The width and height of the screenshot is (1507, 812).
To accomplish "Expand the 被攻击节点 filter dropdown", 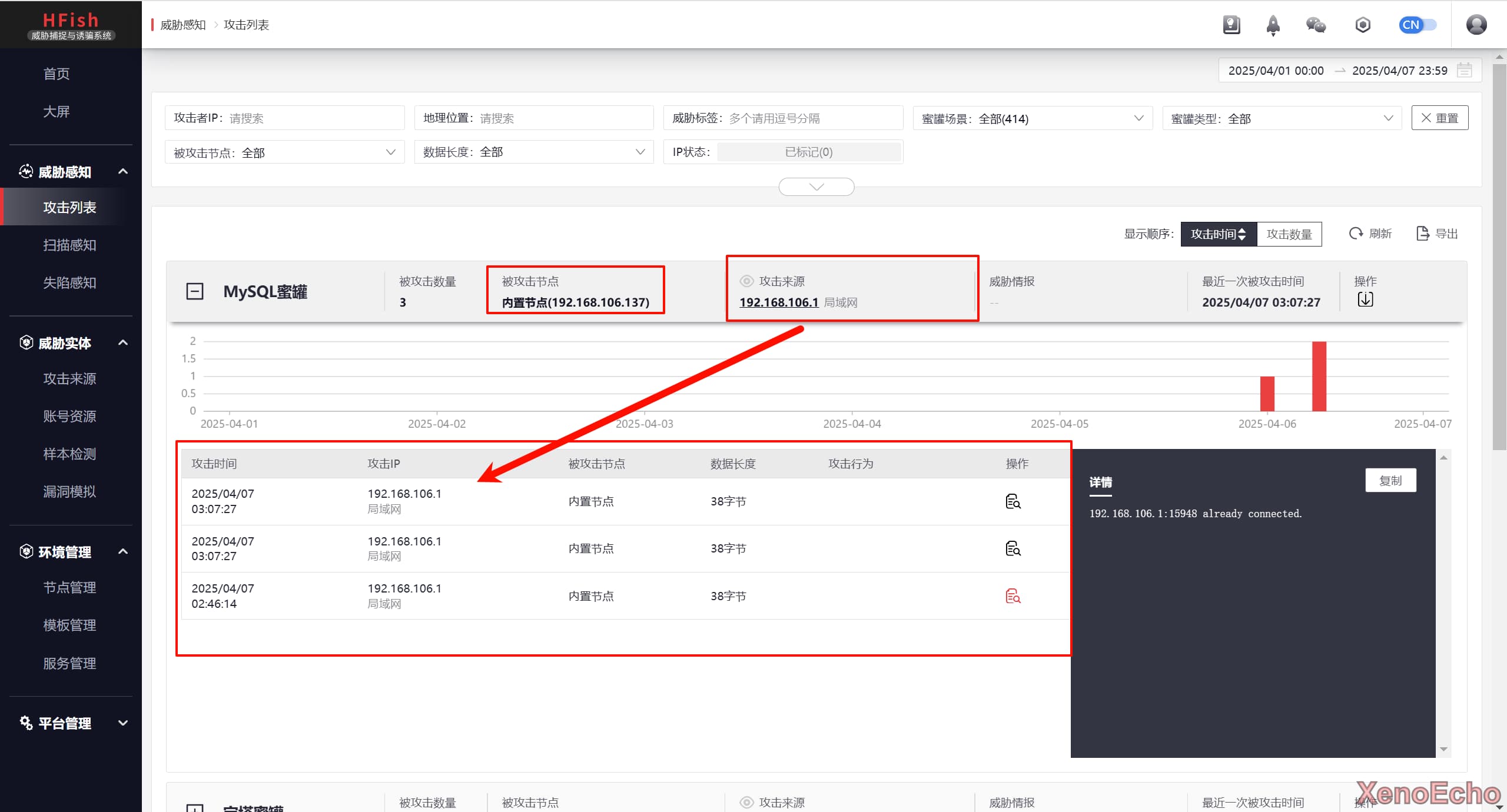I will pyautogui.click(x=284, y=152).
